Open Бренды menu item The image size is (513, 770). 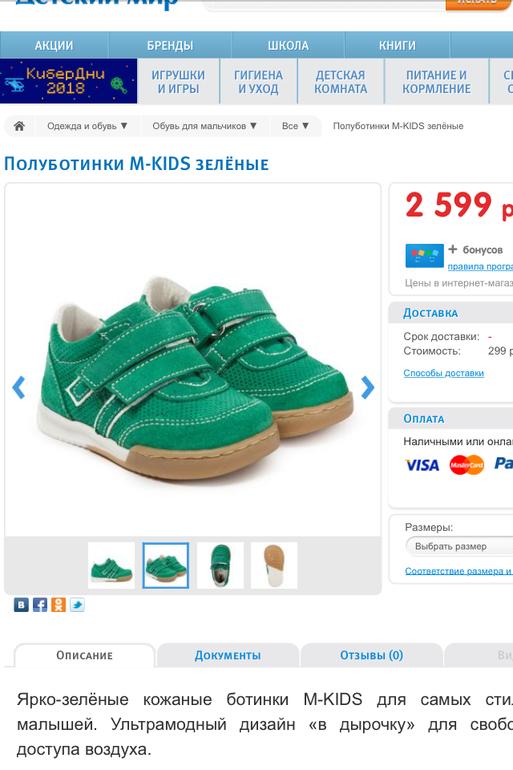(170, 46)
